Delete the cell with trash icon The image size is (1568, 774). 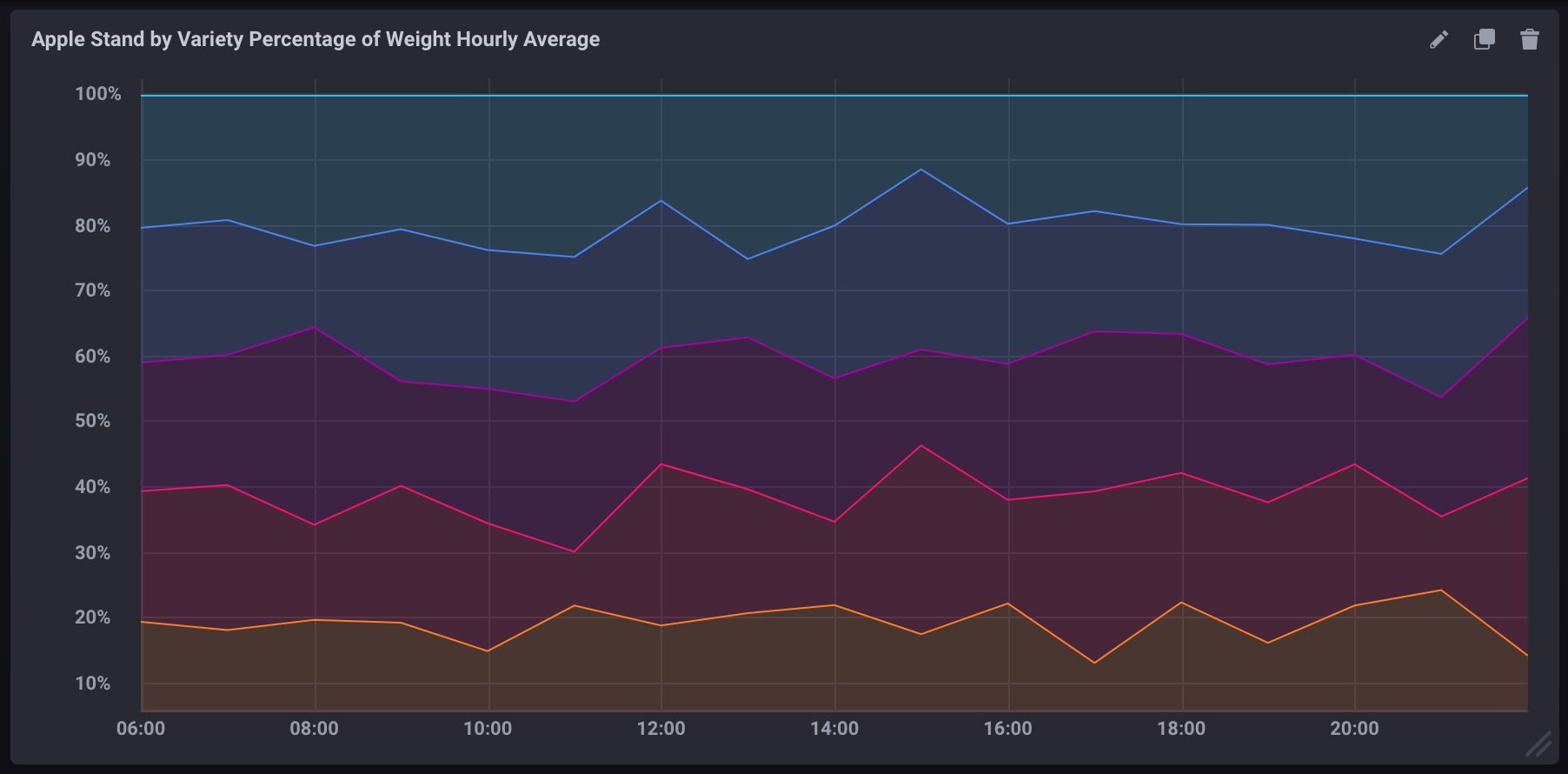pos(1530,39)
